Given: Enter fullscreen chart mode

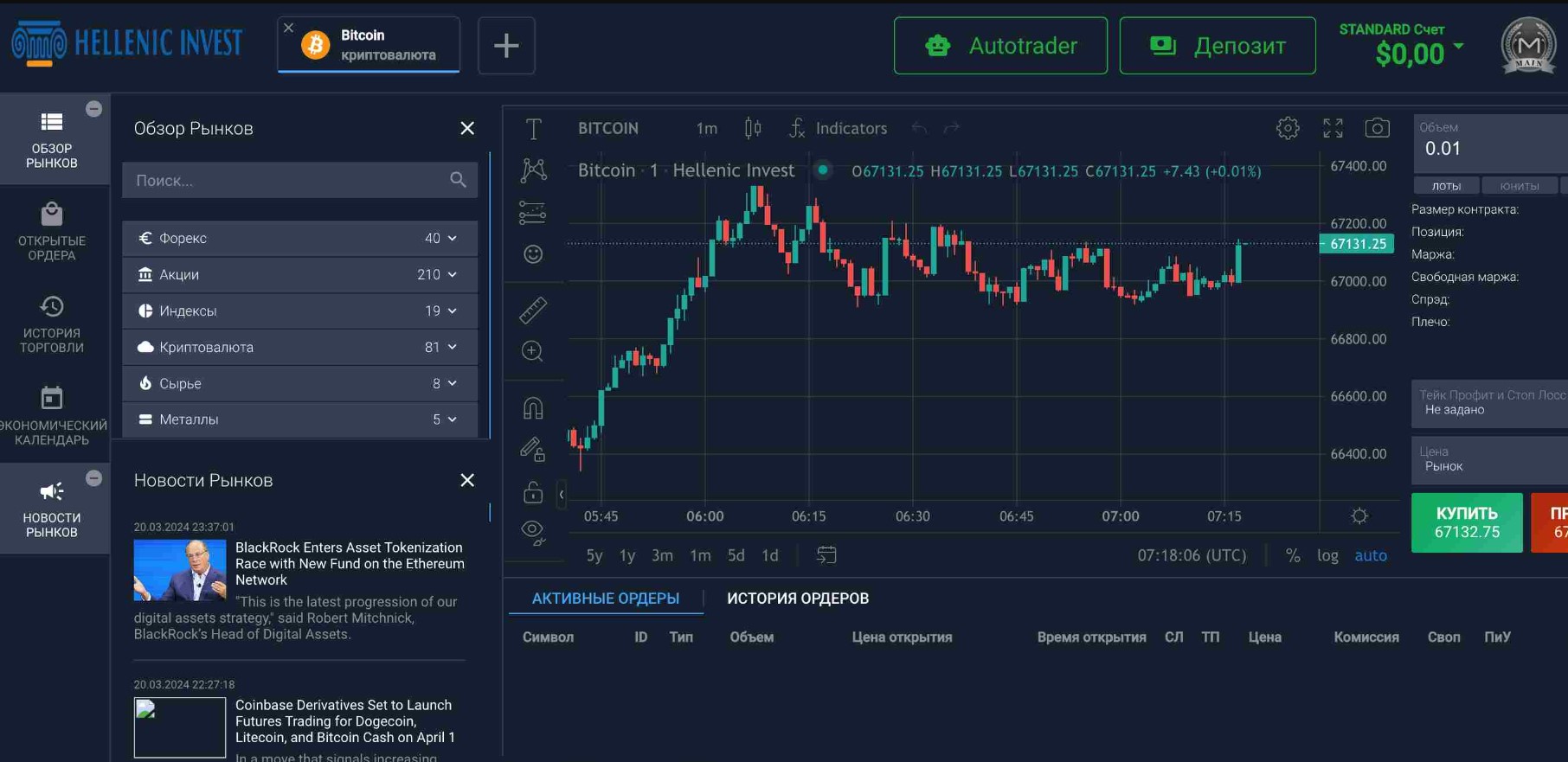Looking at the screenshot, I should point(1333,128).
